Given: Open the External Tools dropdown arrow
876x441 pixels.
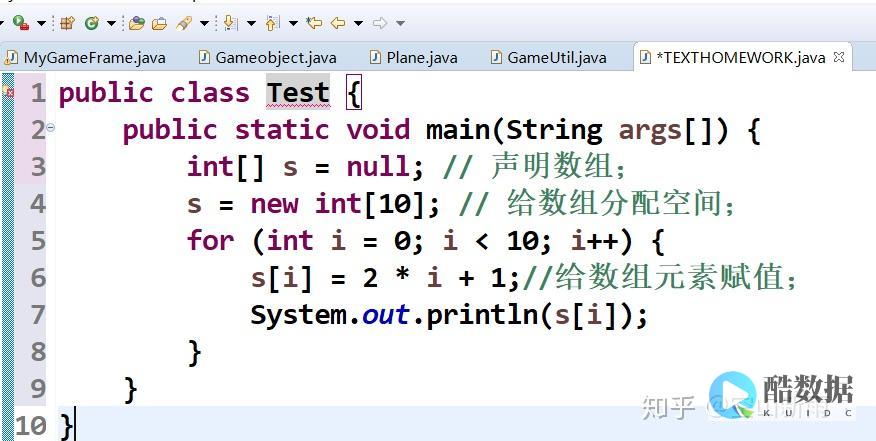Looking at the screenshot, I should click(41, 23).
